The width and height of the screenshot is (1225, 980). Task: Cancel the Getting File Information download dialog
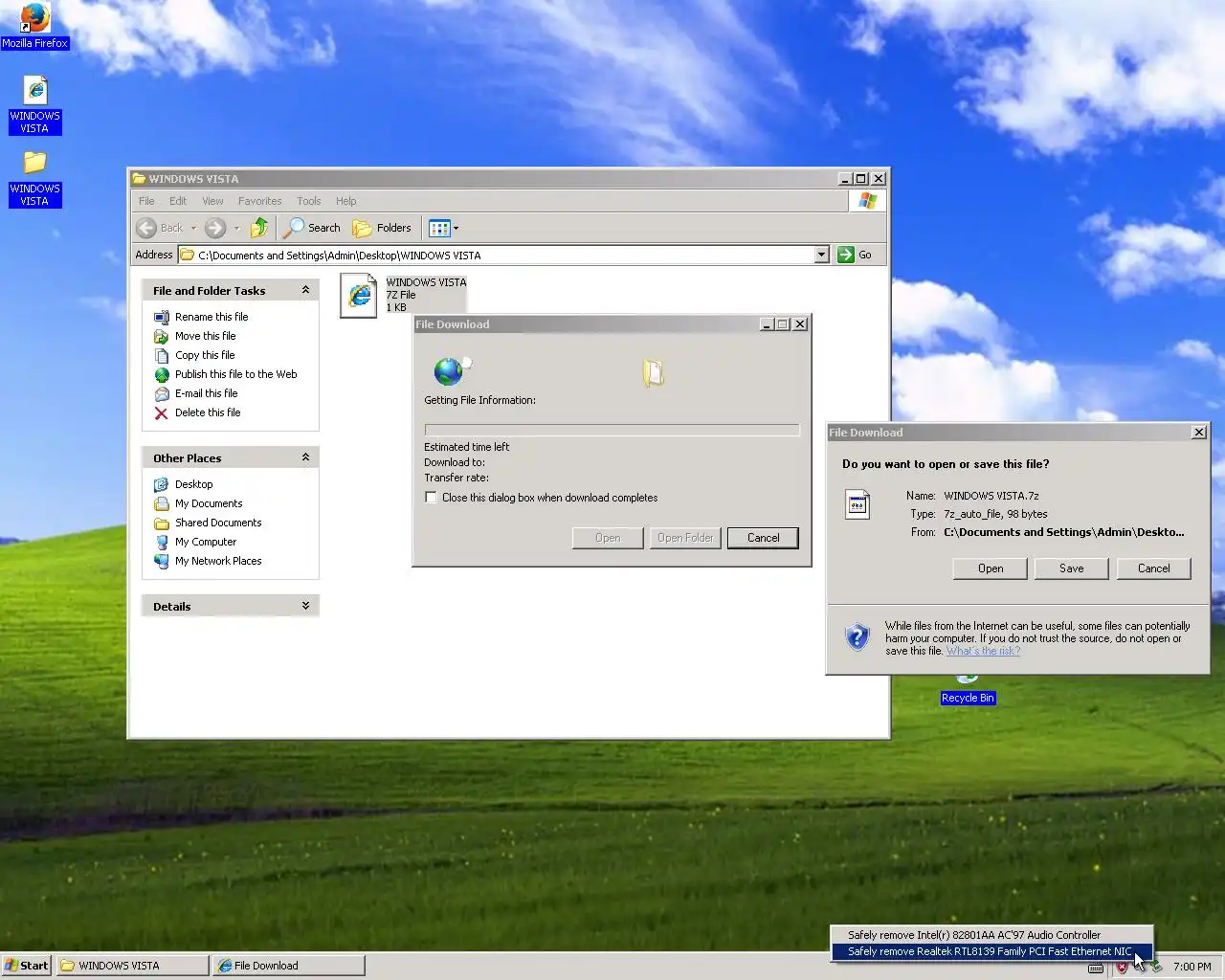[x=763, y=538]
